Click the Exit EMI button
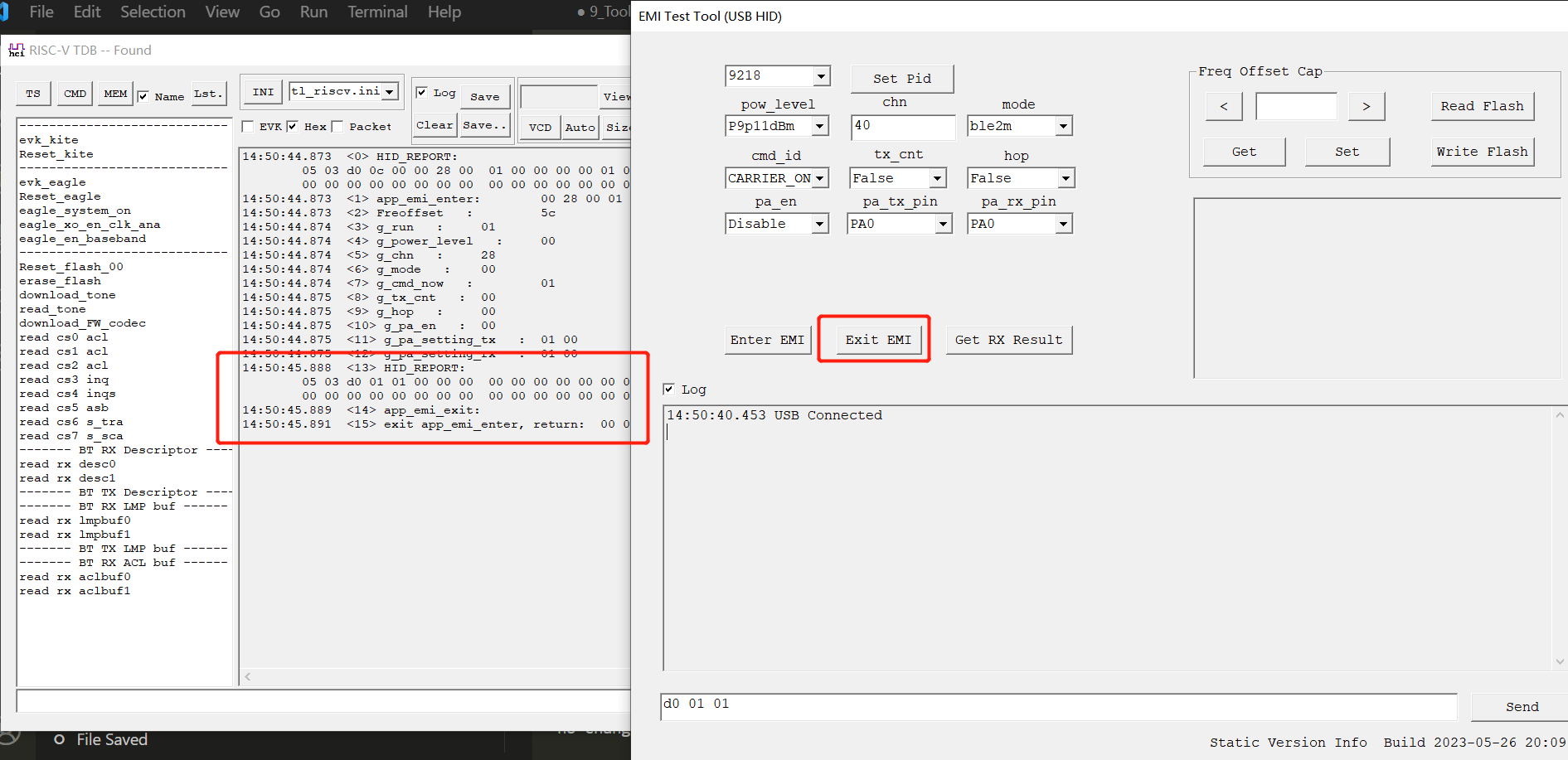Screen dimensions: 1568x760 (x=877, y=340)
